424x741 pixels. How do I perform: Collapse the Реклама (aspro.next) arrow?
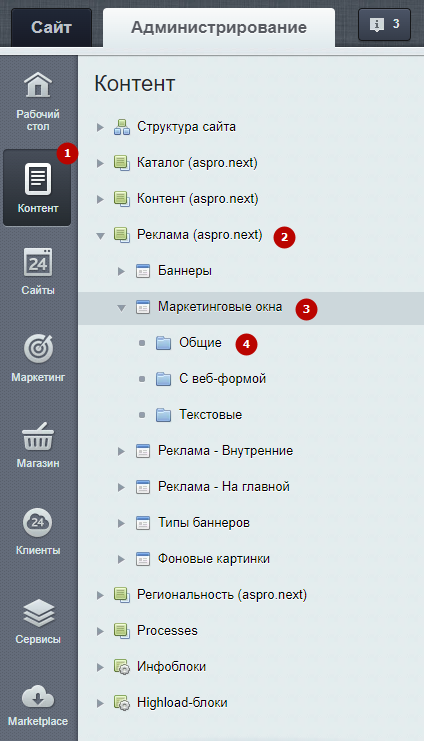pyautogui.click(x=100, y=235)
